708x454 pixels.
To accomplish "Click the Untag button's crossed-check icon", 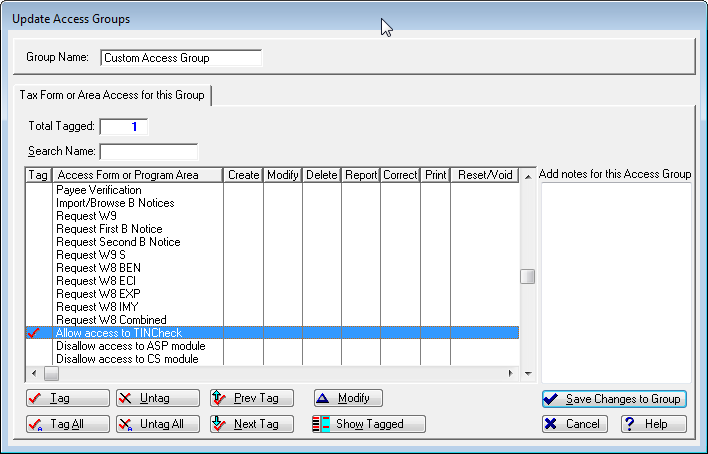I will click(x=126, y=398).
